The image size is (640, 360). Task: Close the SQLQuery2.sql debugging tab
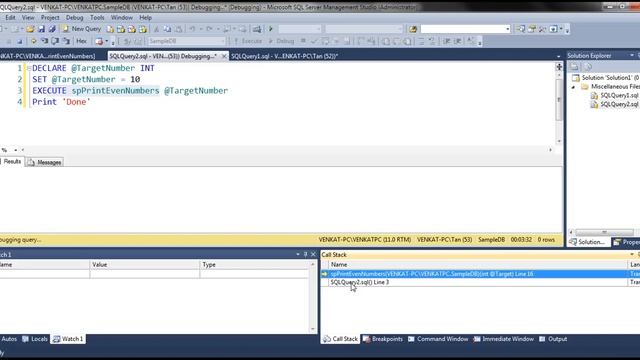point(224,56)
